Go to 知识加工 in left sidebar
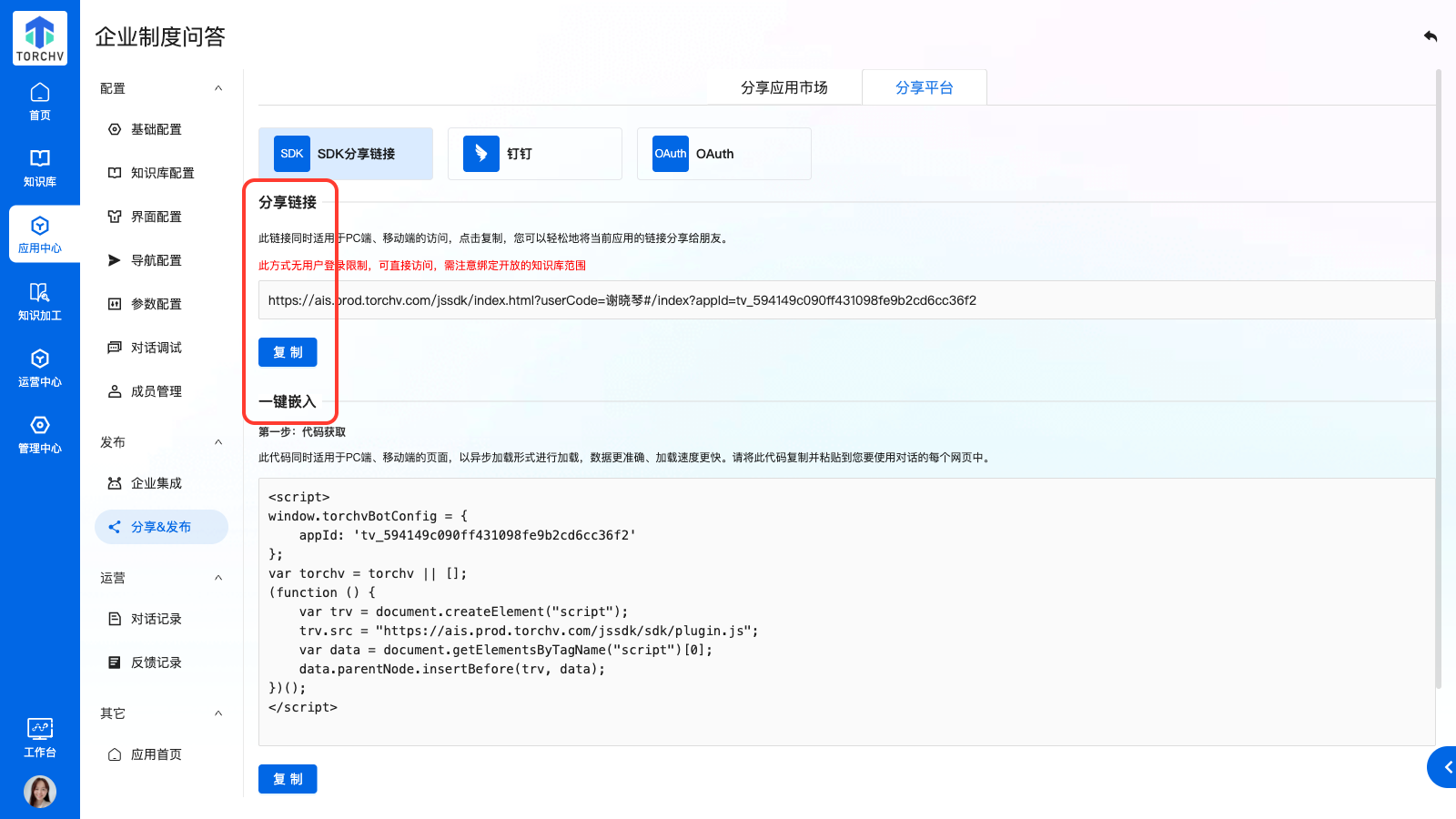 (x=40, y=301)
